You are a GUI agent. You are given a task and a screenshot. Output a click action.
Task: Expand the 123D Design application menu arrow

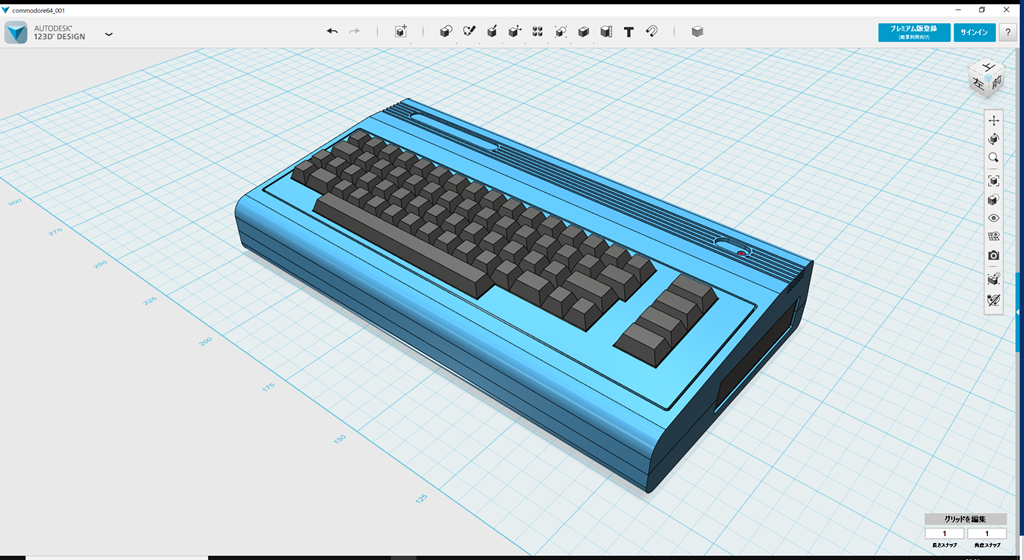tap(108, 34)
